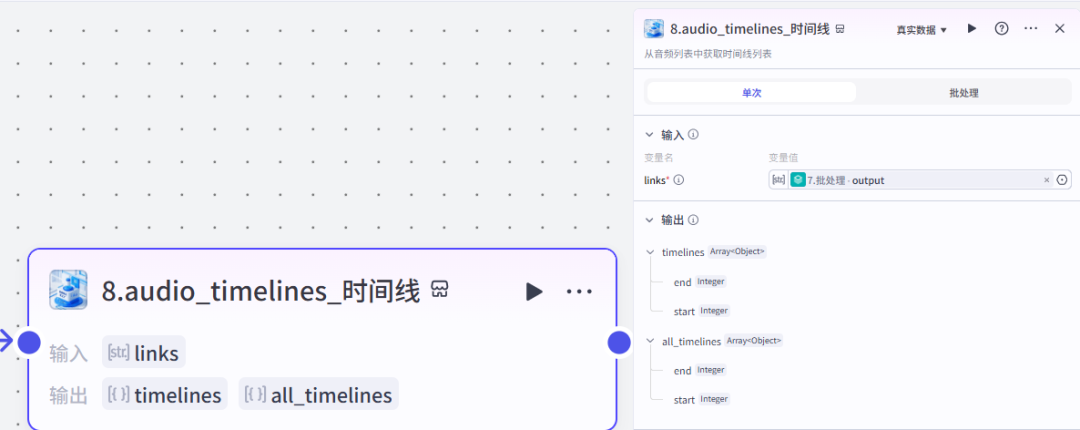Open the variable selector icon at the field end

click(1062, 180)
